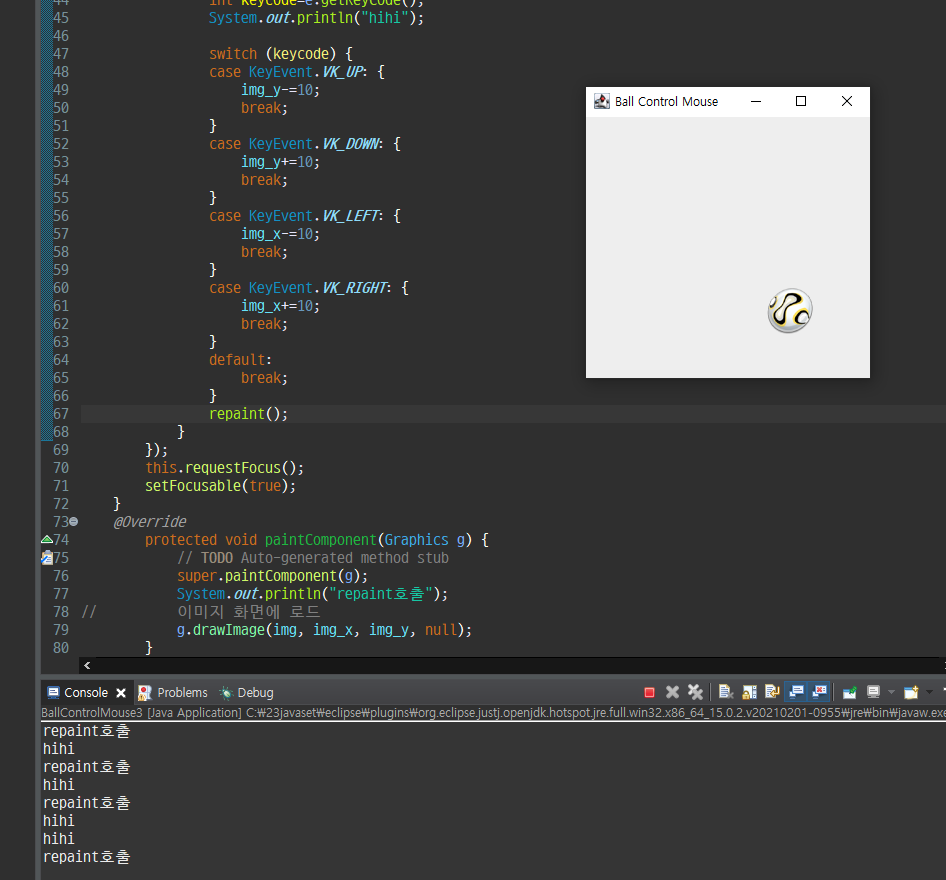
Task: Open the Open Console dropdown arrow
Action: 929,692
